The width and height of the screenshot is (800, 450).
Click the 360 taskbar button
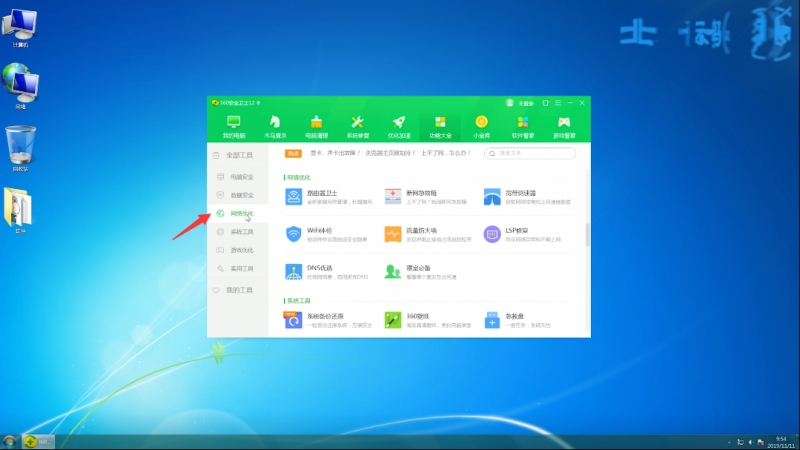pos(39,441)
